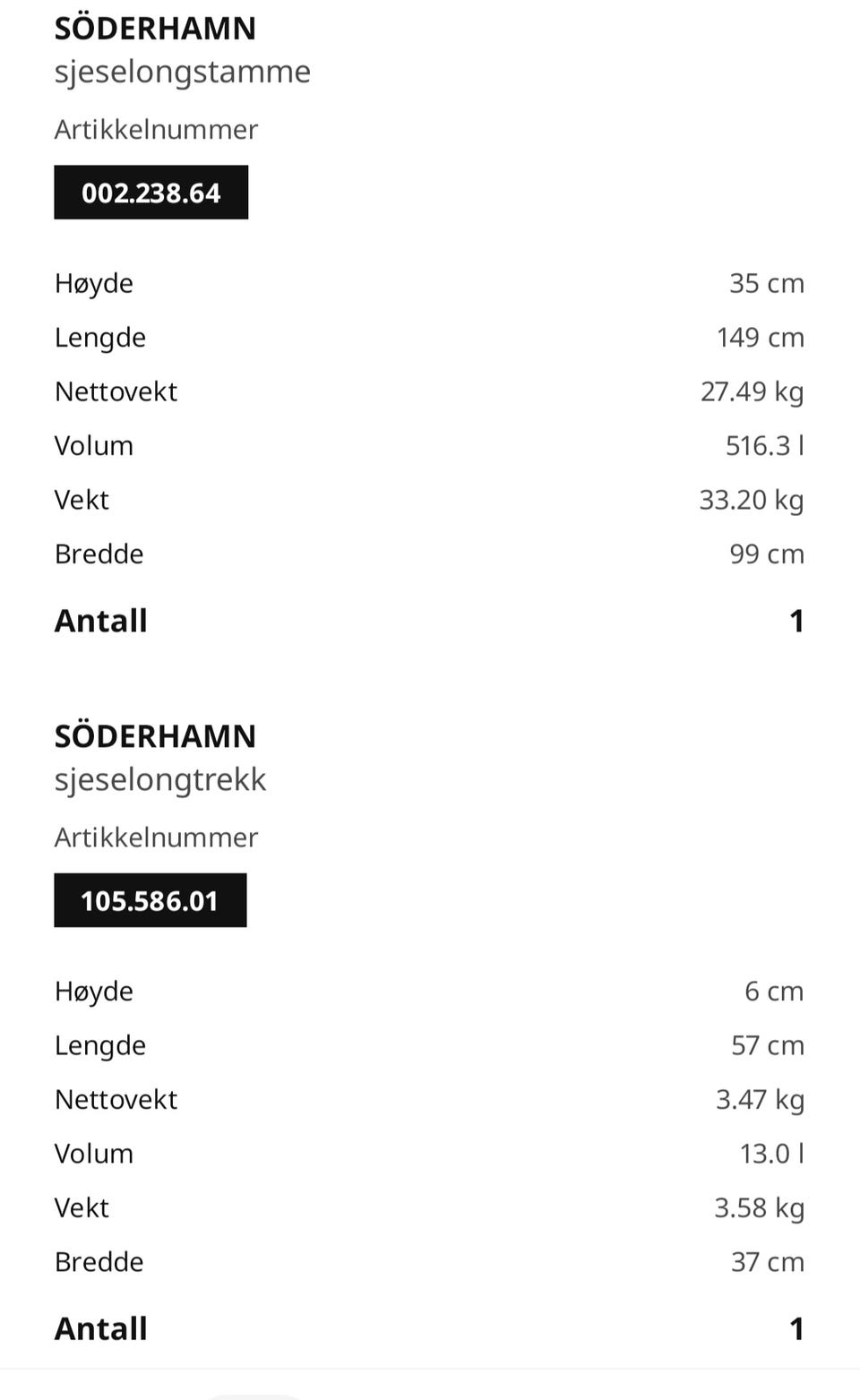860x1400 pixels.
Task: Click the 3.47 kg Nettovekt value
Action: [760, 1099]
